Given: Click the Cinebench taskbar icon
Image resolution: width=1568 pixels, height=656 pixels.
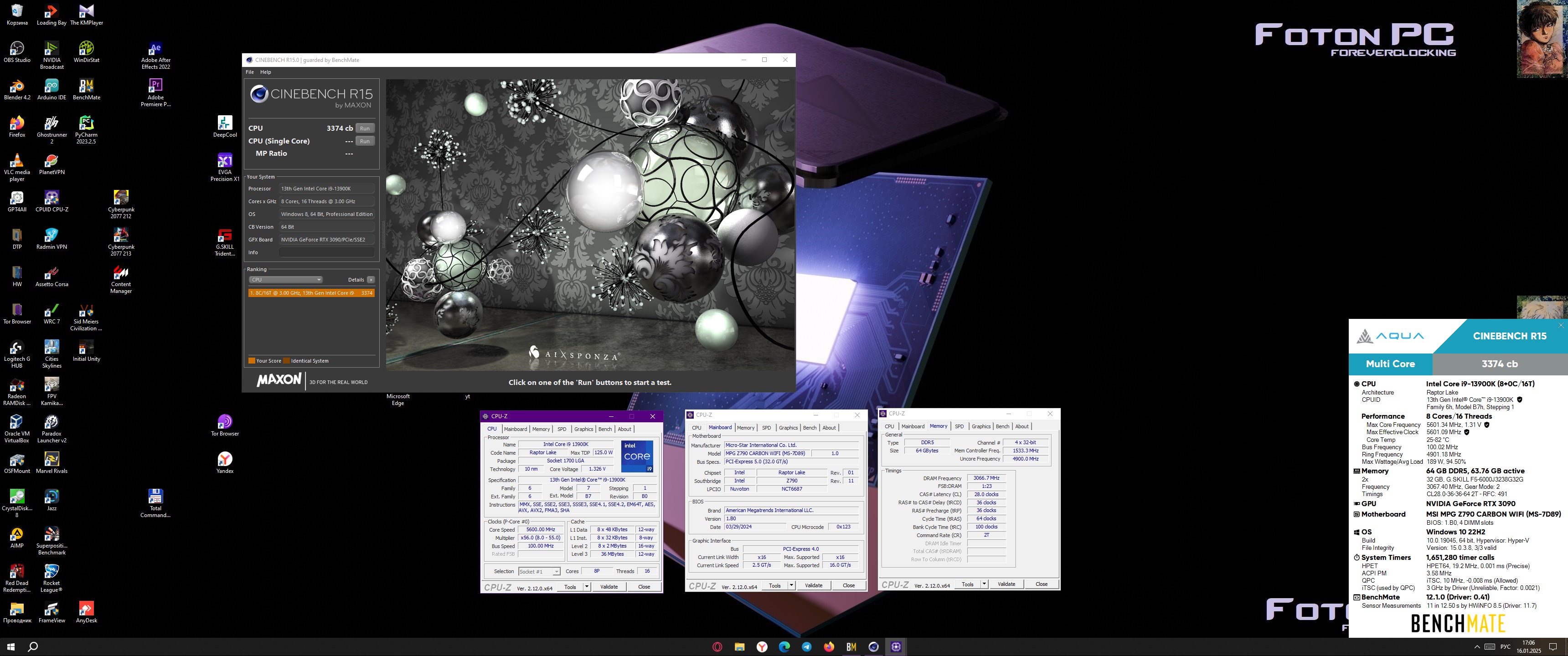Looking at the screenshot, I should click(x=873, y=647).
